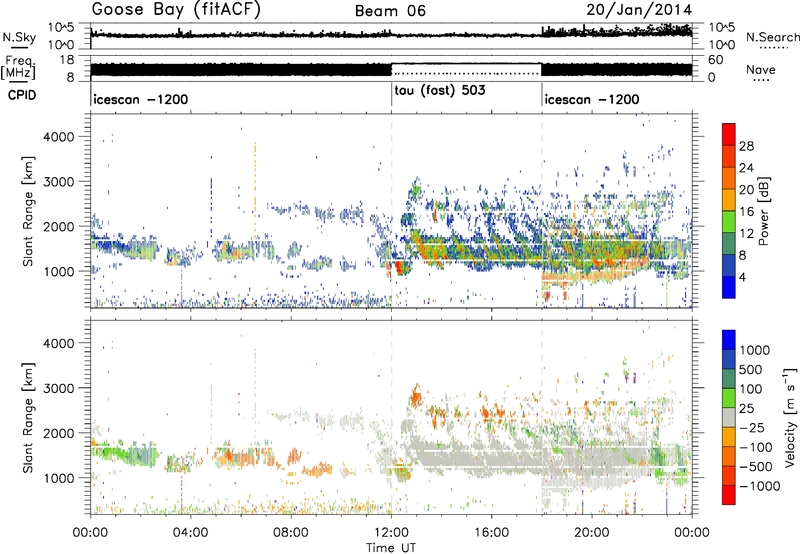Click the "12" value on the power colorbar
800x554 pixels.
pyautogui.click(x=746, y=234)
